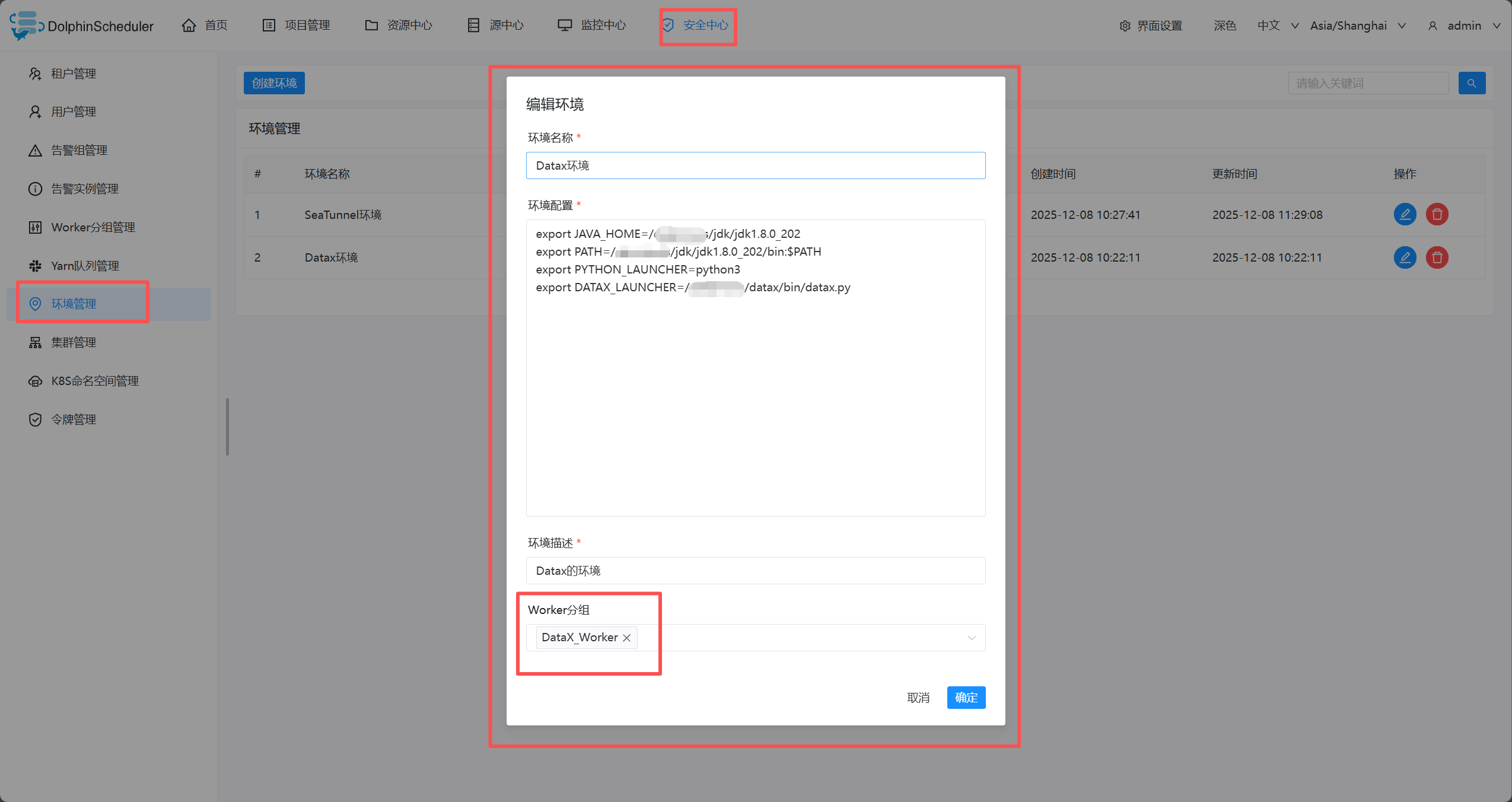Open the Asia/Shanghai timezone dropdown
The image size is (1512, 802).
click(1357, 26)
